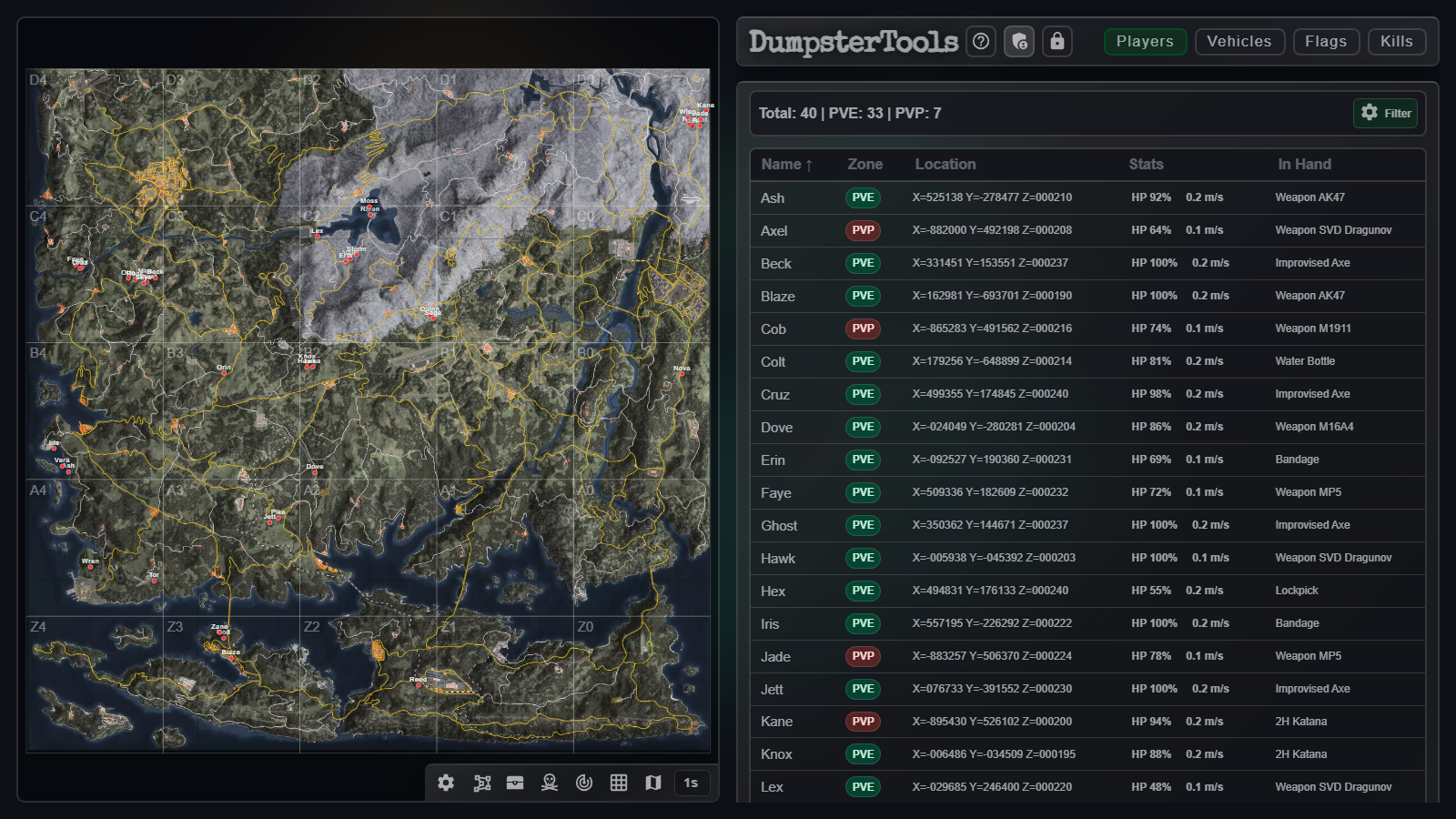1456x819 pixels.
Task: Click Orin player marker on map
Action: 224,373
